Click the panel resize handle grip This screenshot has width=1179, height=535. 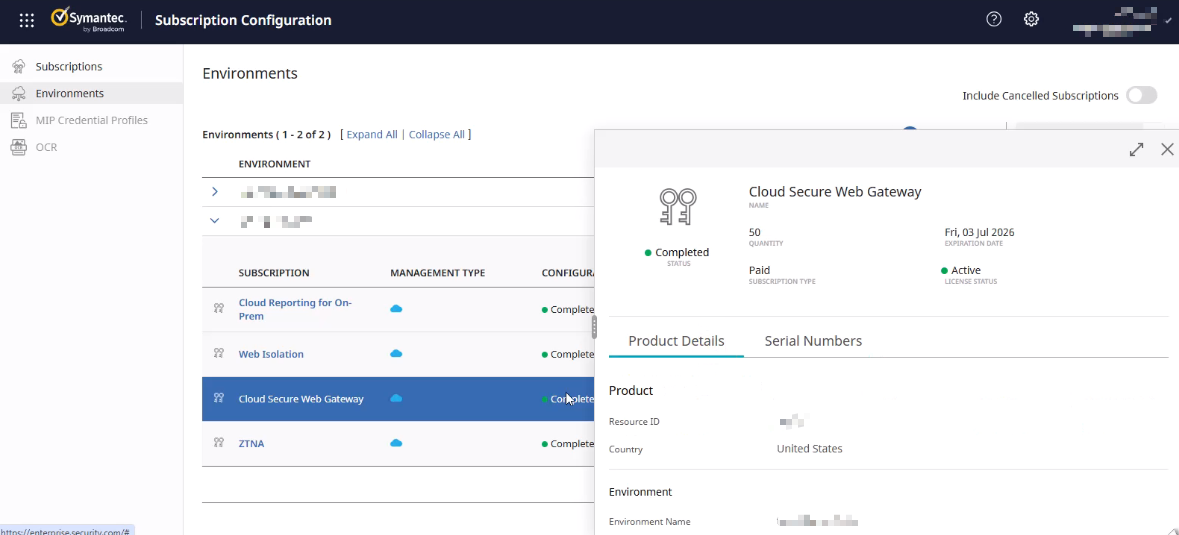pos(594,327)
